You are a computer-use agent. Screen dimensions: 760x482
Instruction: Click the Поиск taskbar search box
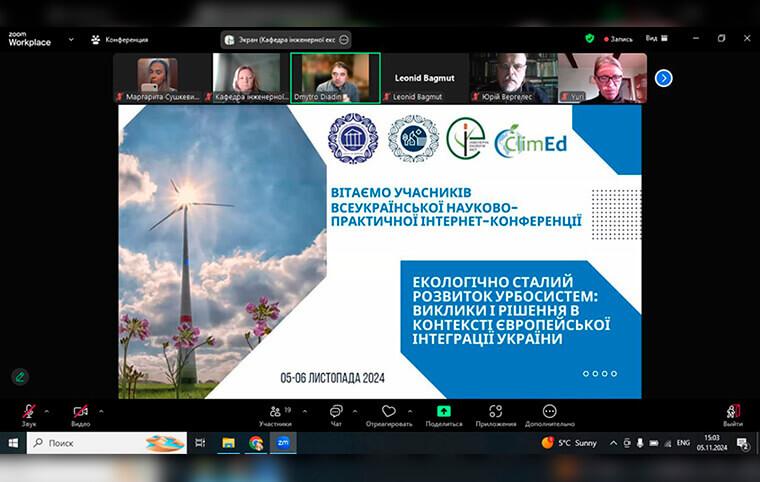coord(107,443)
